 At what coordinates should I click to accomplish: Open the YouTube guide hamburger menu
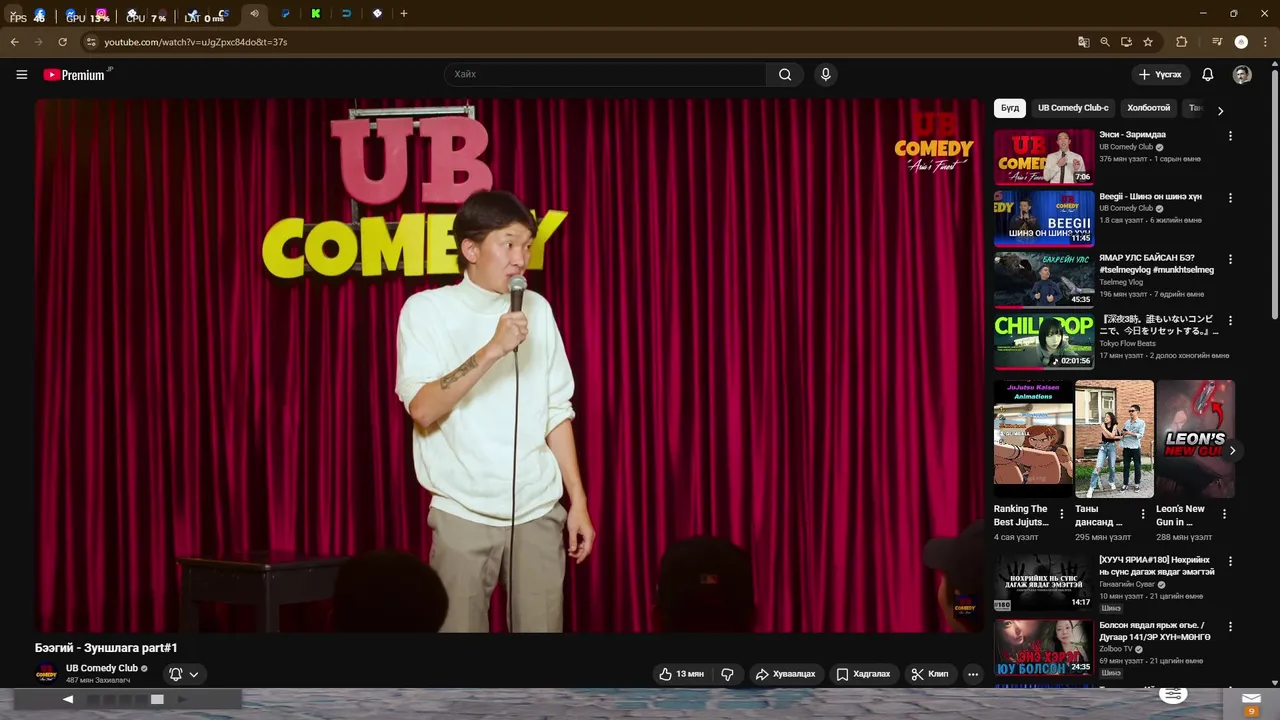[21, 74]
